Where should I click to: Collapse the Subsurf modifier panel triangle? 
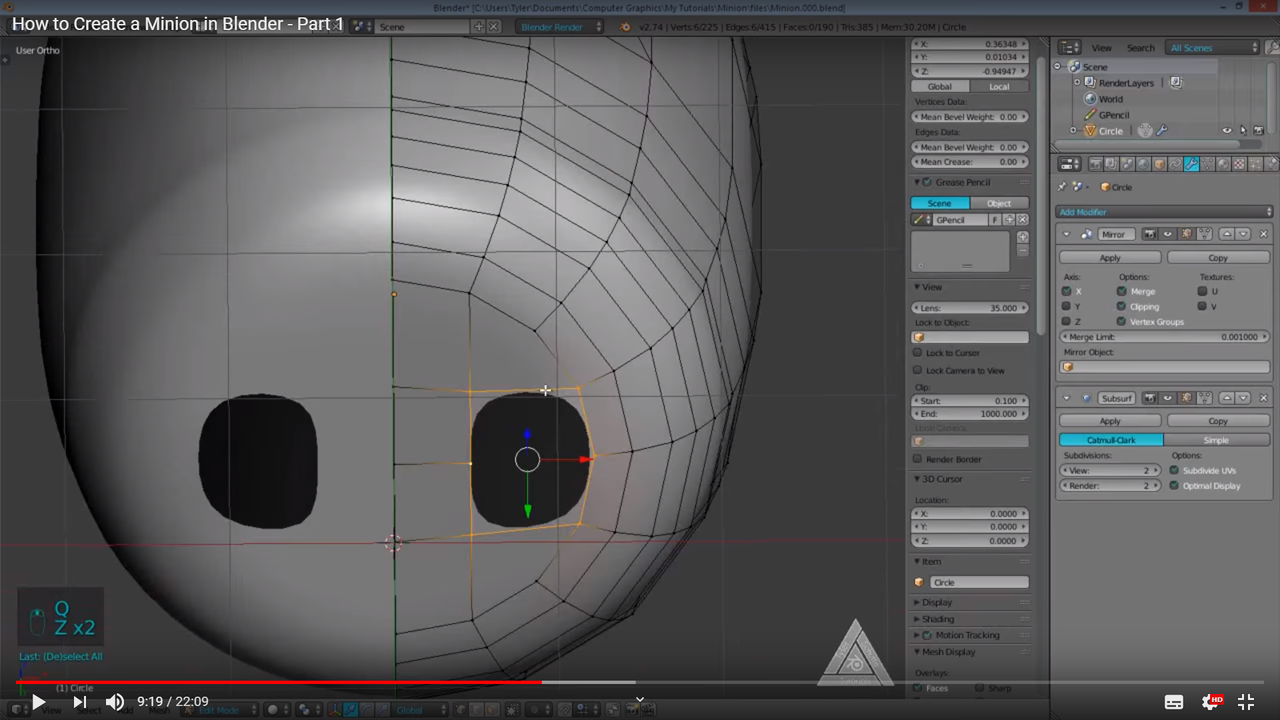tap(1067, 398)
